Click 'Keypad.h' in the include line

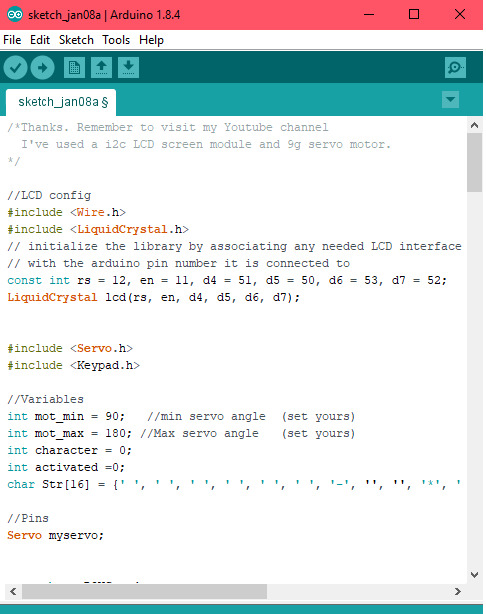(x=105, y=365)
